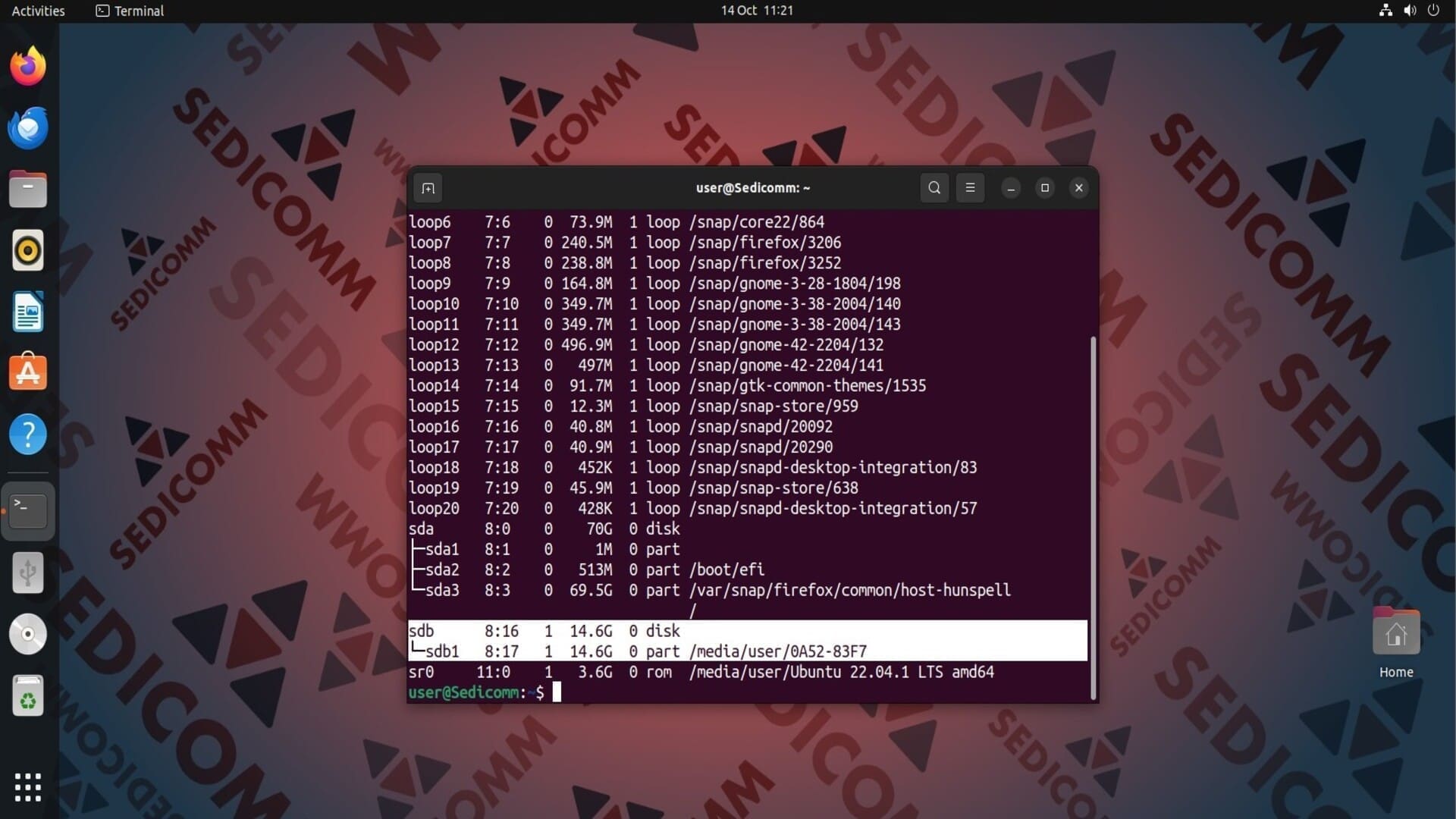The width and height of the screenshot is (1456, 819).
Task: Click the terminal vertical scrollbar
Action: [1093, 517]
